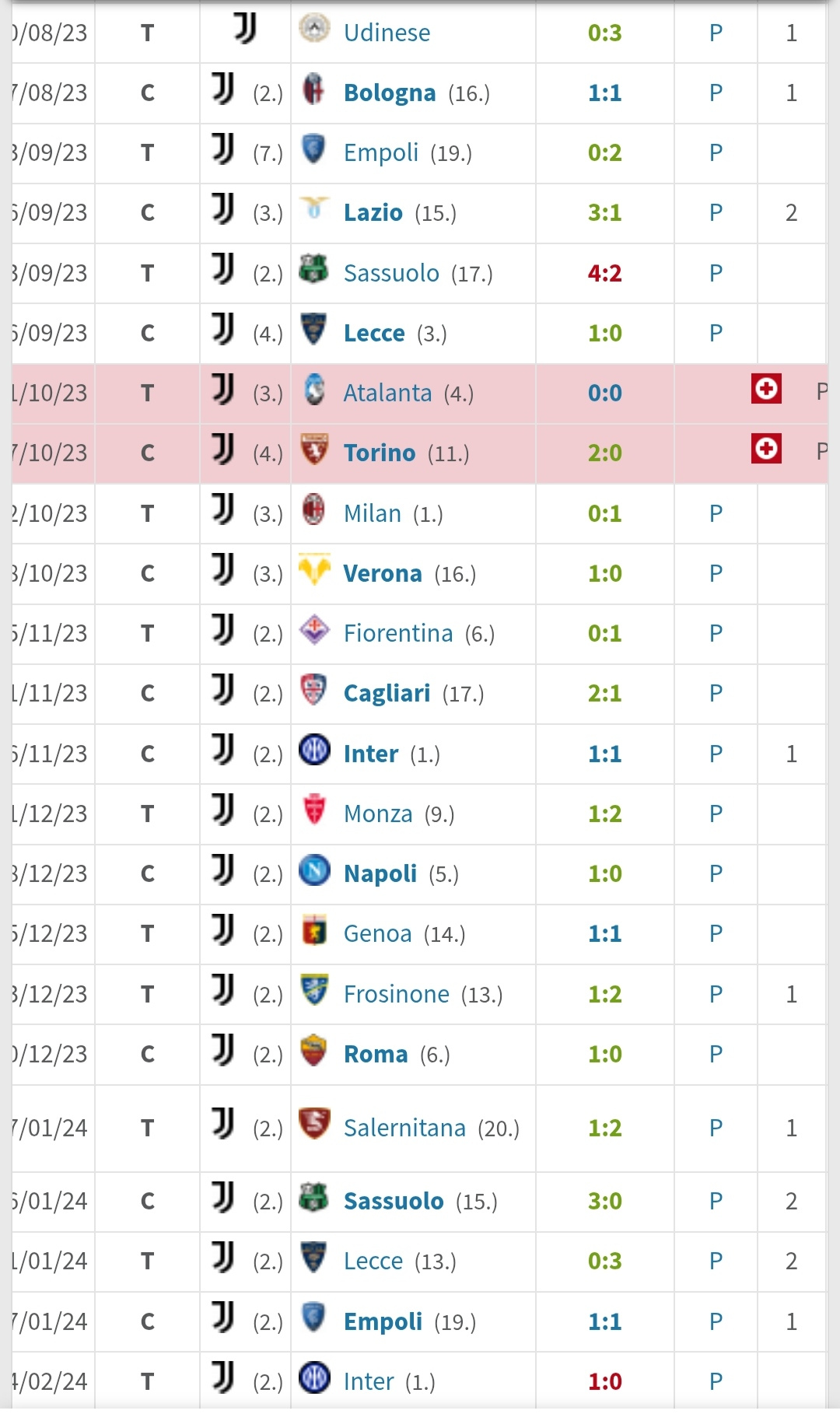Click injury red cross in Atalanta row
The height and width of the screenshot is (1414, 840).
(766, 388)
